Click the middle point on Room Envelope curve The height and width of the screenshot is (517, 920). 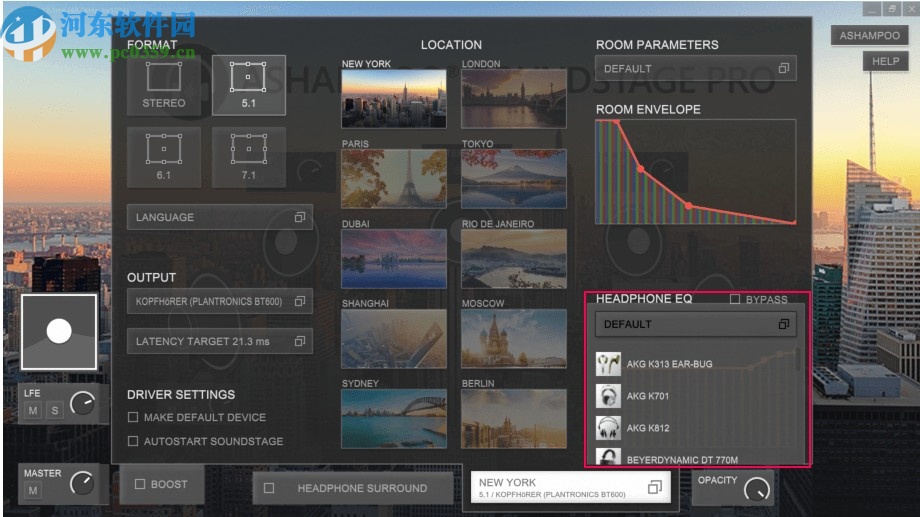(641, 169)
